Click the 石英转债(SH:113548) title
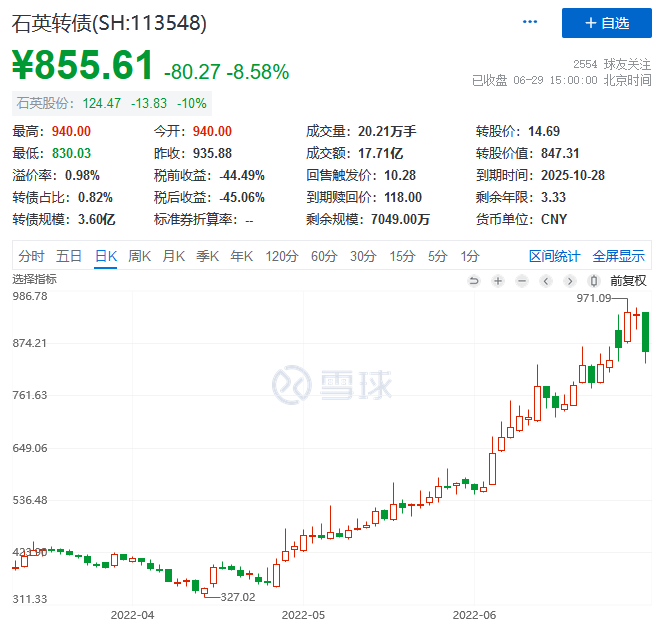The width and height of the screenshot is (667, 632). [109, 23]
